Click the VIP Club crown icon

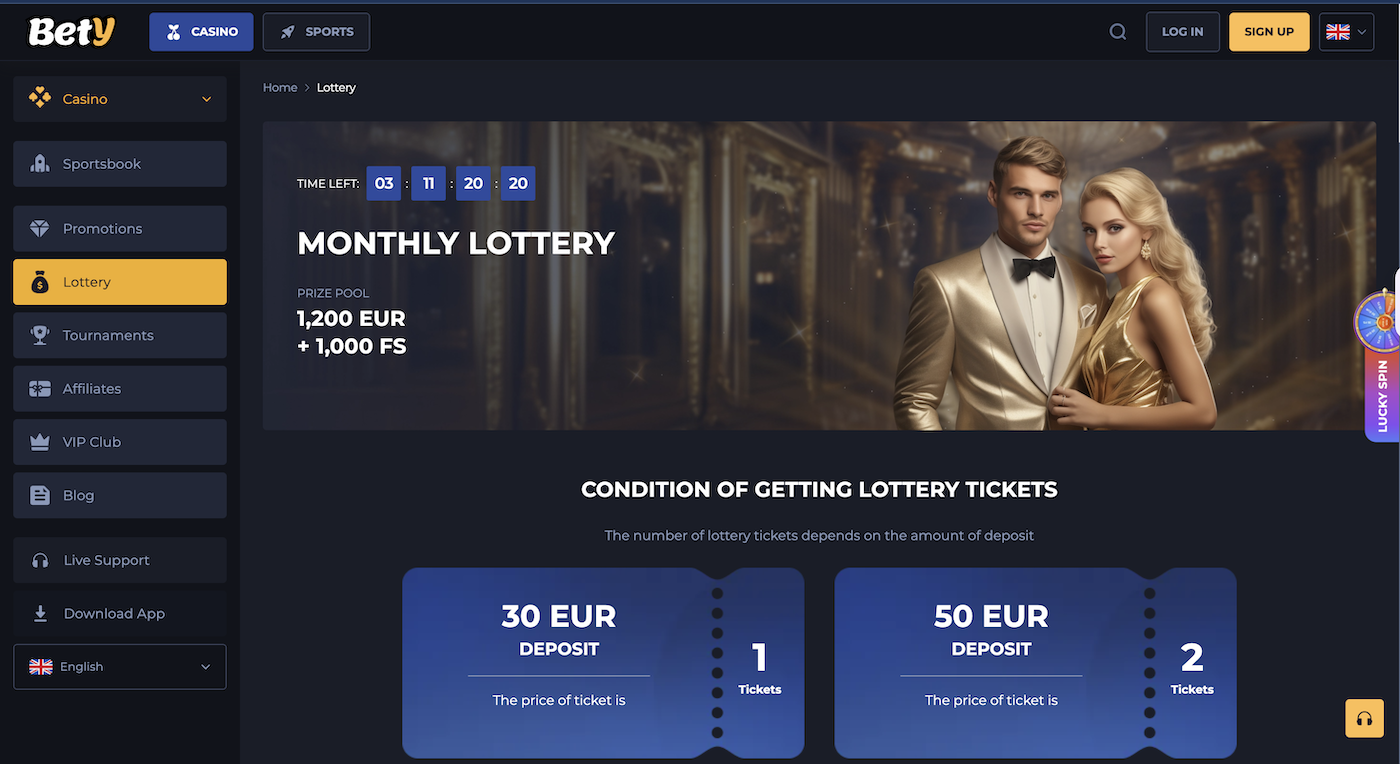point(40,442)
